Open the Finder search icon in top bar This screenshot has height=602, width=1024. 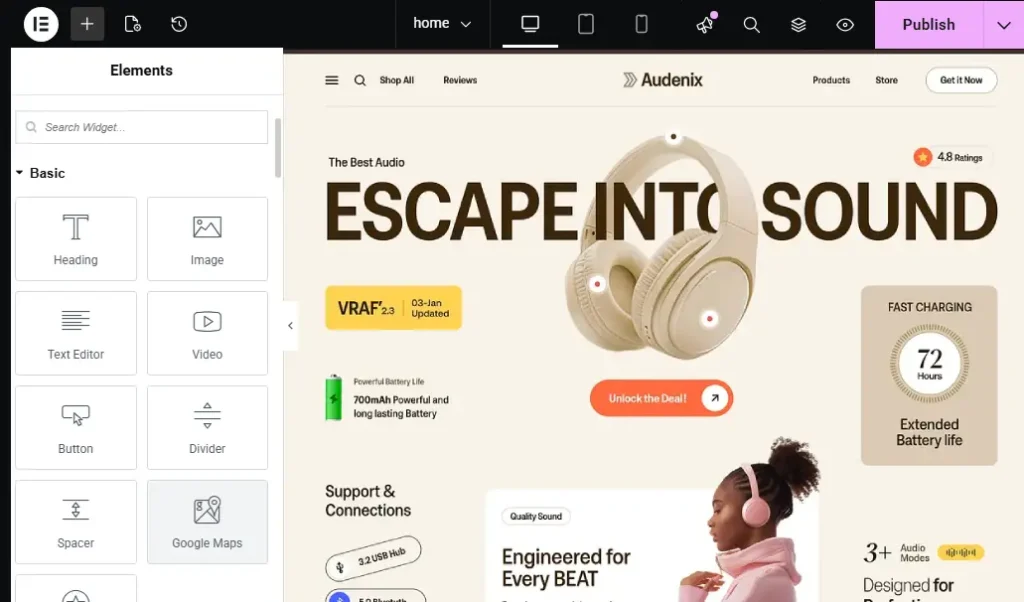click(x=752, y=25)
